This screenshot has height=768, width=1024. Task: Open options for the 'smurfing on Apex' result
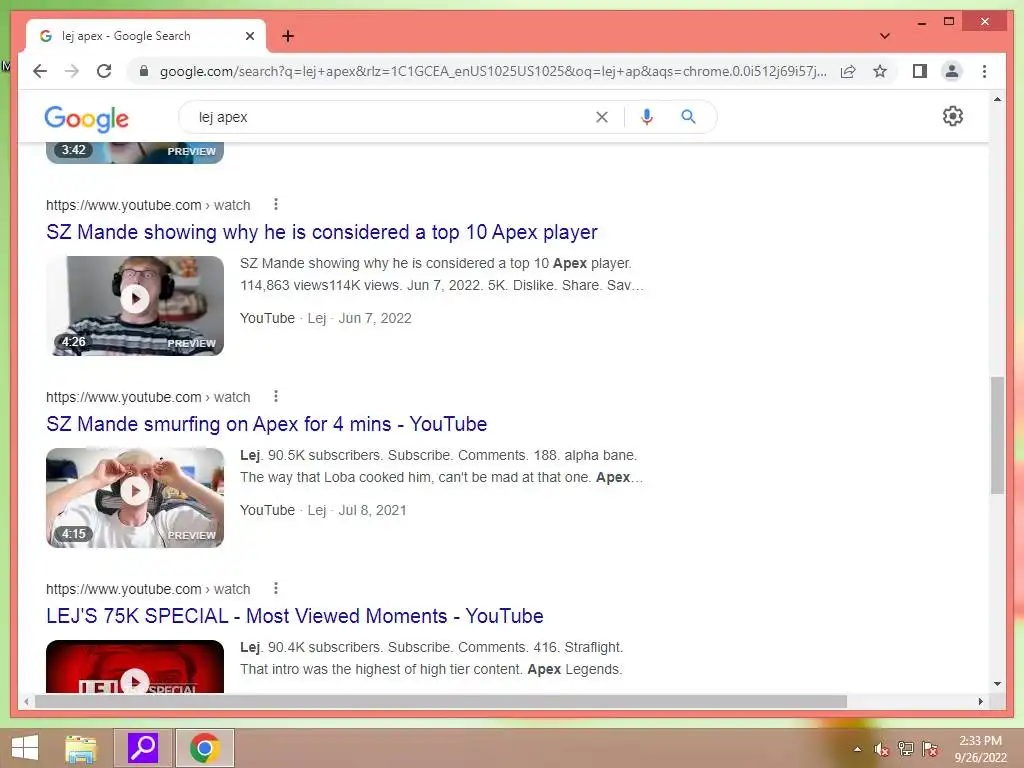[276, 396]
